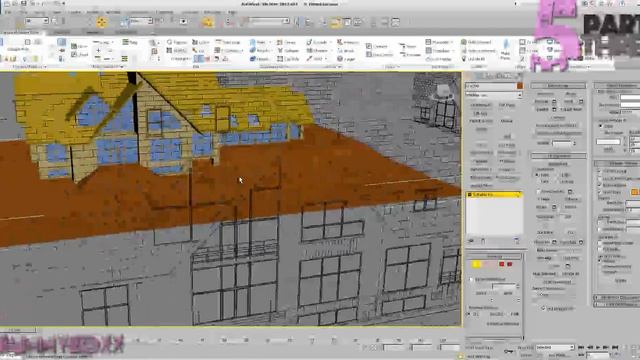Select the red Element sub-object level icon
The height and width of the screenshot is (360, 640).
pyautogui.click(x=510, y=264)
